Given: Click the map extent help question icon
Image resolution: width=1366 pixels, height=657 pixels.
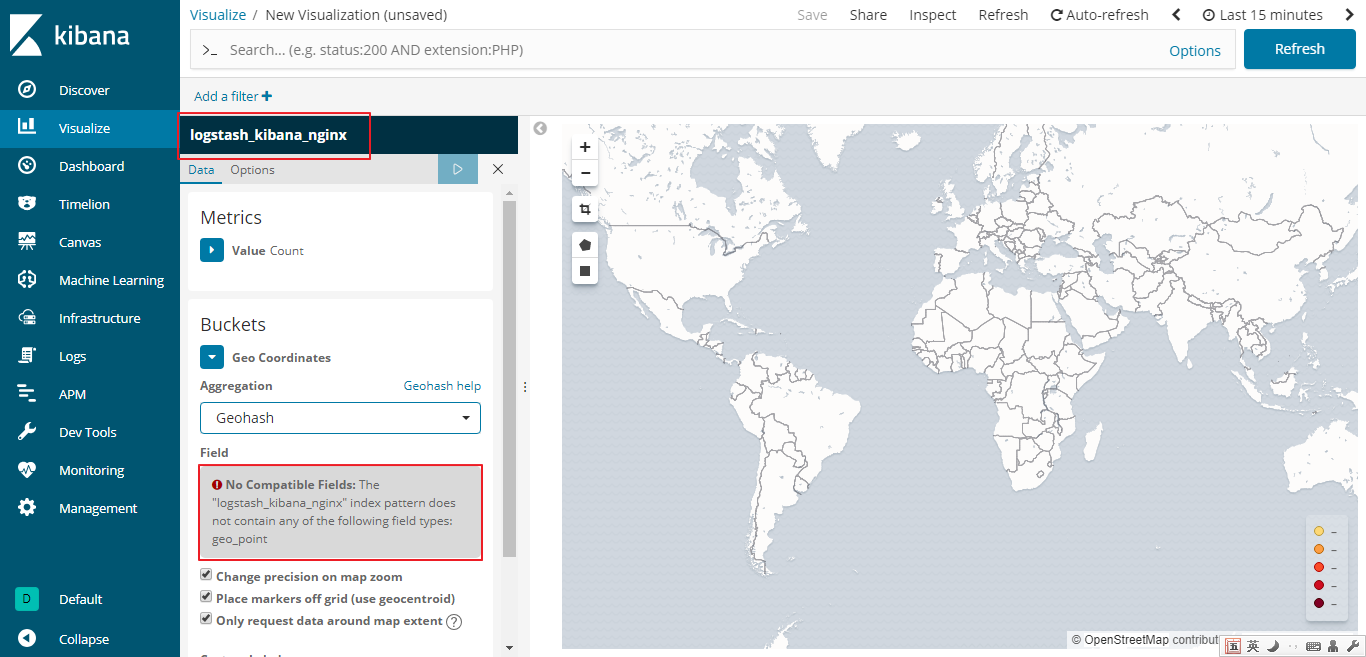Looking at the screenshot, I should tap(454, 621).
